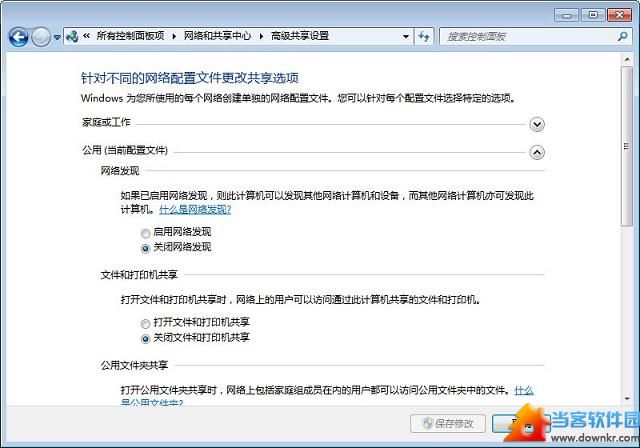Maximize the control panel window

593,16
